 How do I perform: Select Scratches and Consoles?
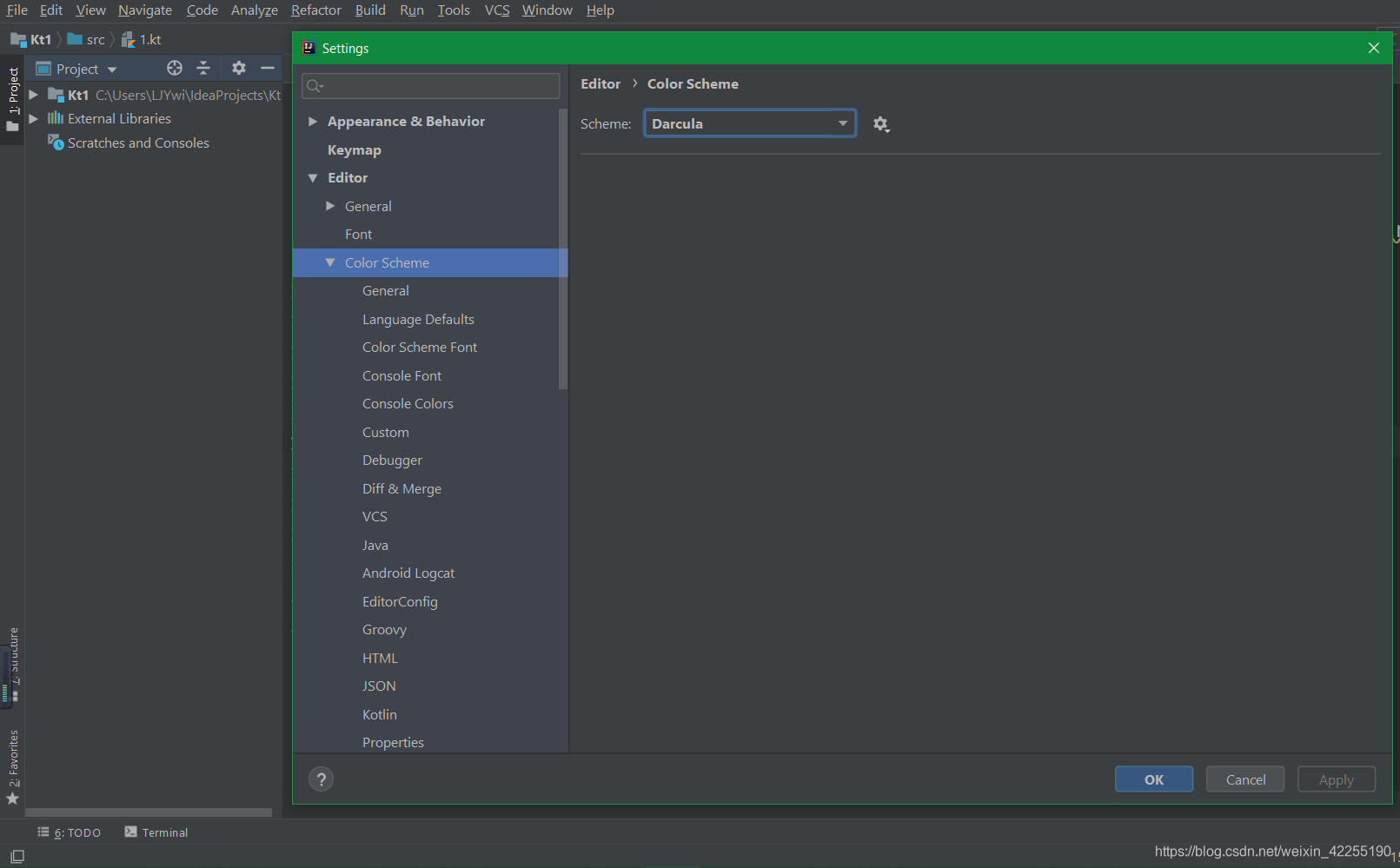pos(138,143)
